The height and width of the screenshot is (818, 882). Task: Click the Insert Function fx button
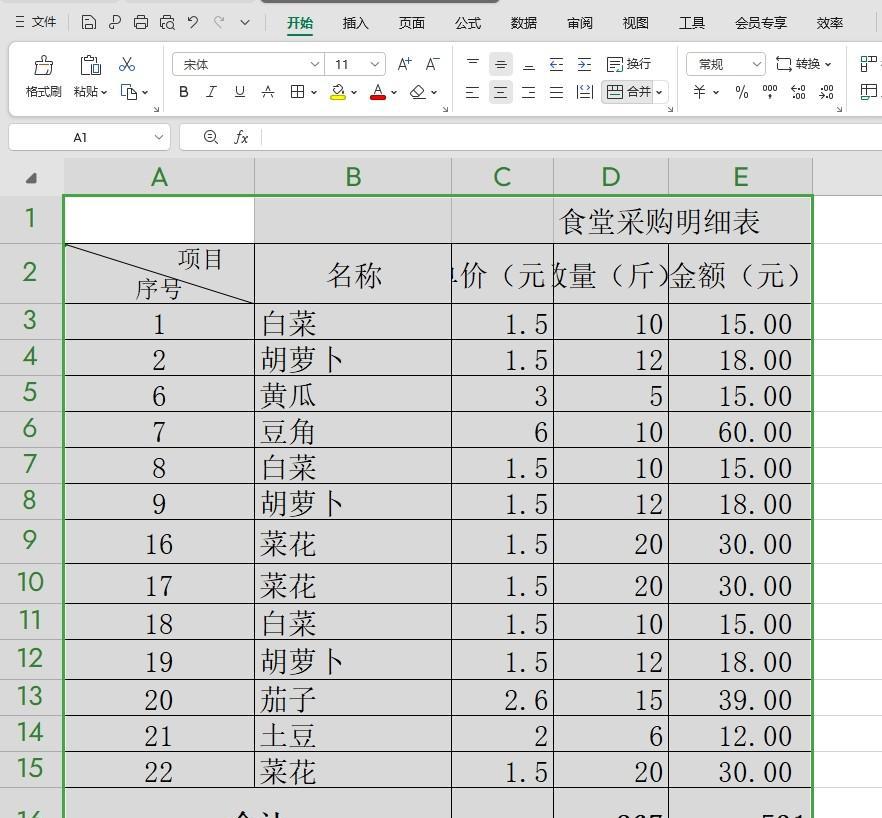pyautogui.click(x=241, y=137)
